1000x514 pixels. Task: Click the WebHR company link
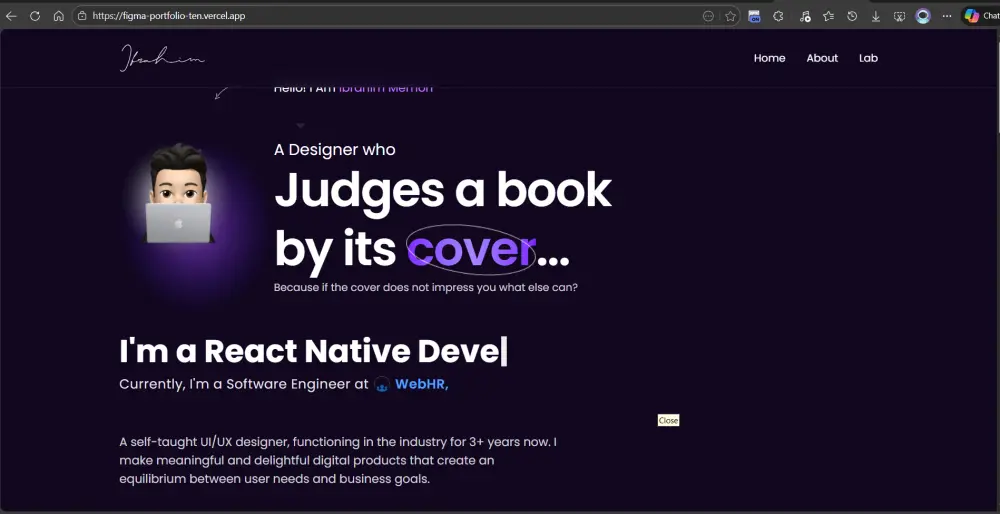coord(422,384)
